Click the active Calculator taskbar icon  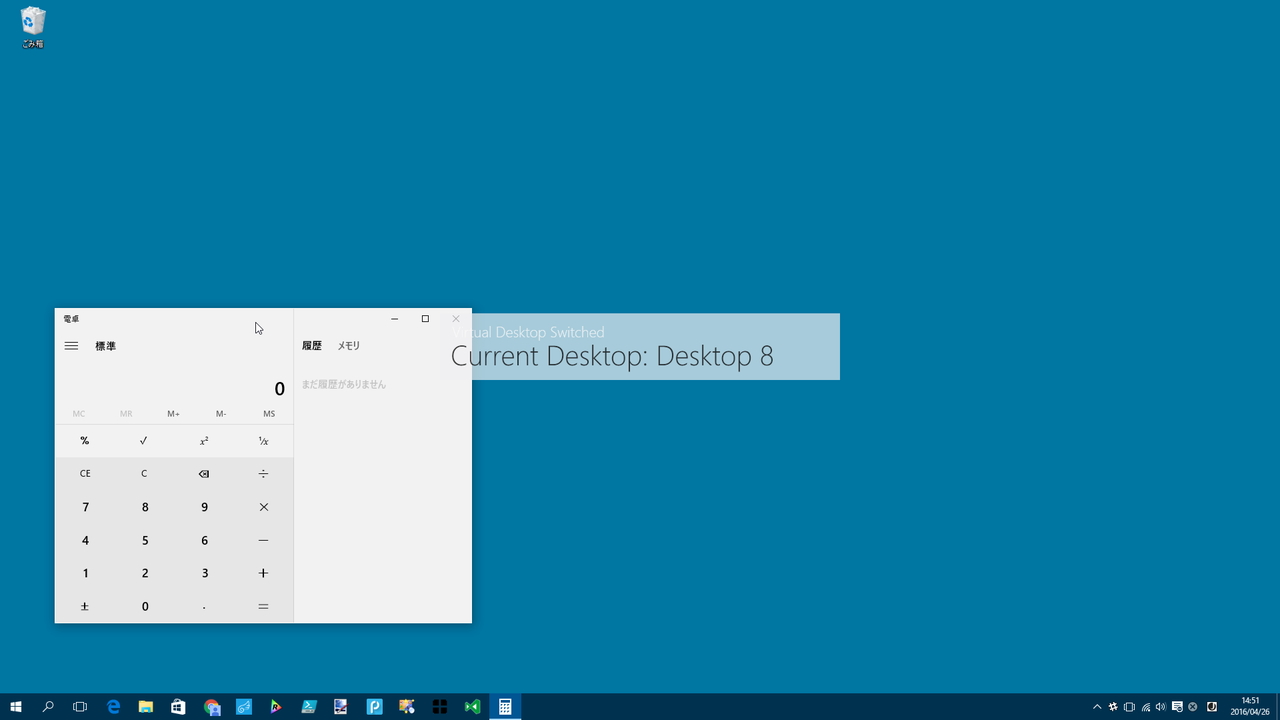505,707
